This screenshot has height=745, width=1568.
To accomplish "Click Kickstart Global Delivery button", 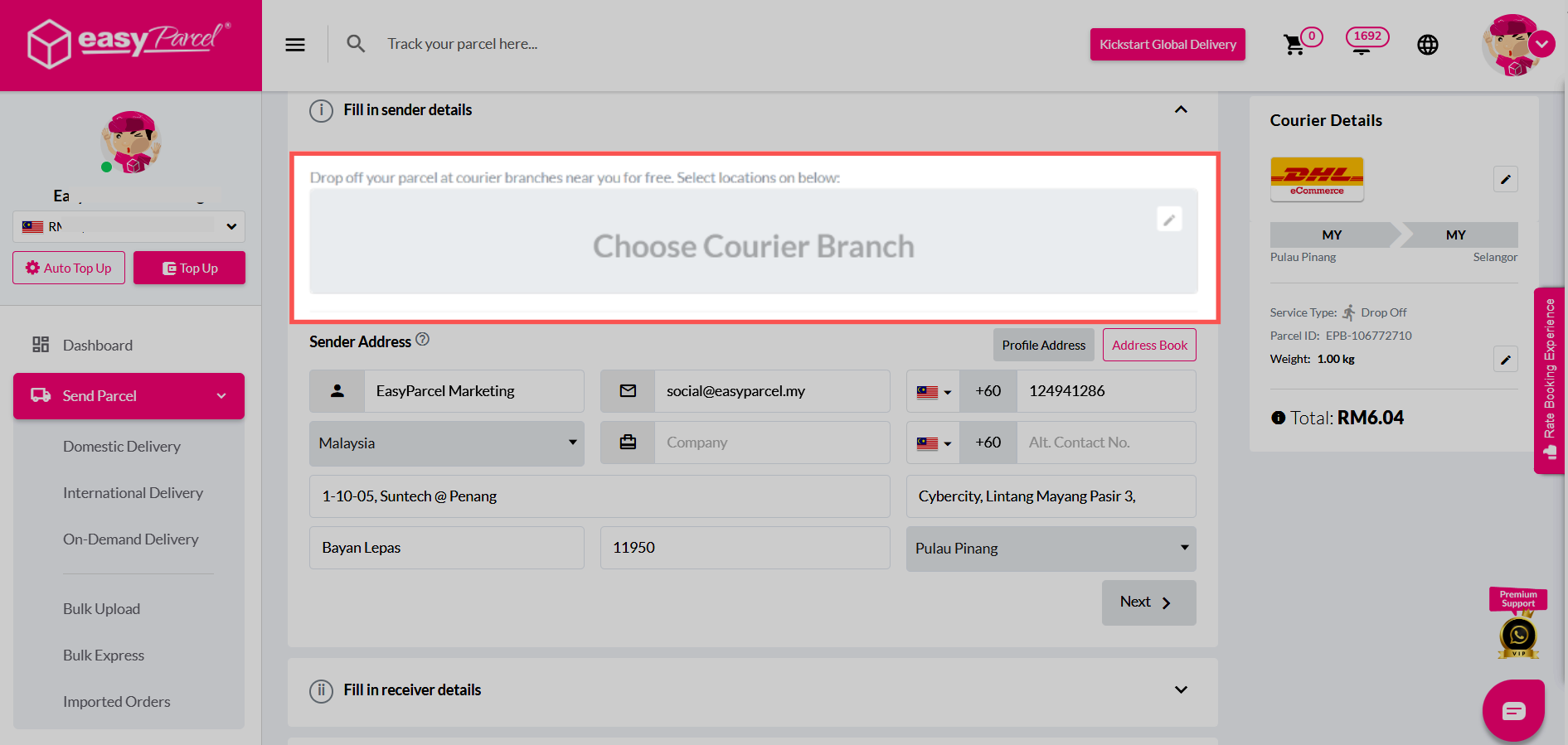I will [x=1168, y=45].
